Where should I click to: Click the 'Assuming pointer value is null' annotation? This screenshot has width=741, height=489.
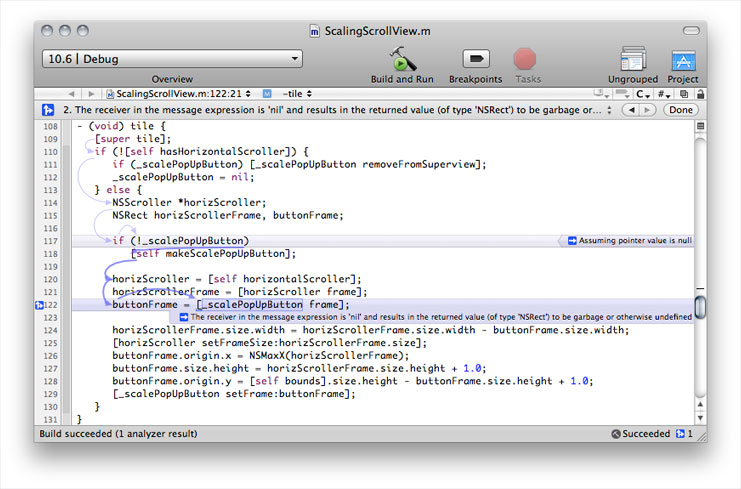(628, 241)
